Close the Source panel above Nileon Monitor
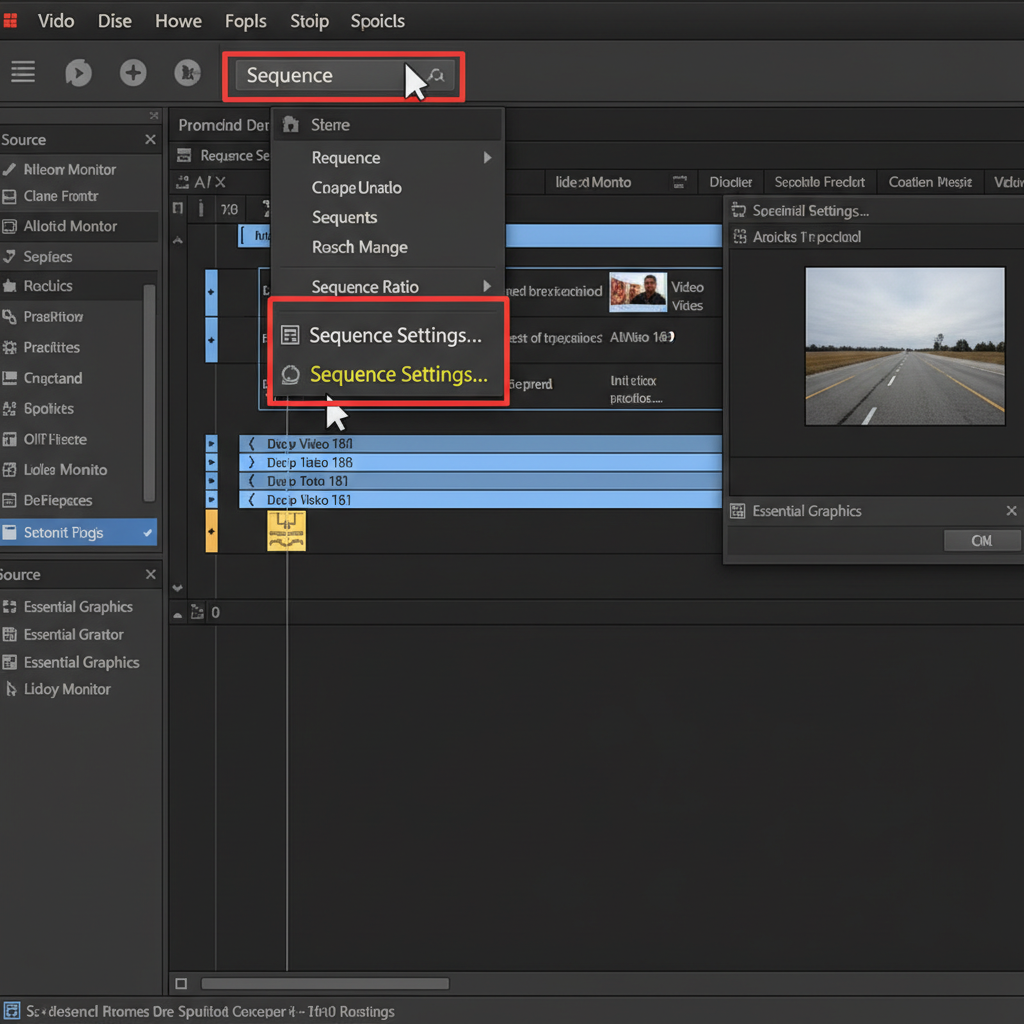The image size is (1024, 1024). pos(150,140)
